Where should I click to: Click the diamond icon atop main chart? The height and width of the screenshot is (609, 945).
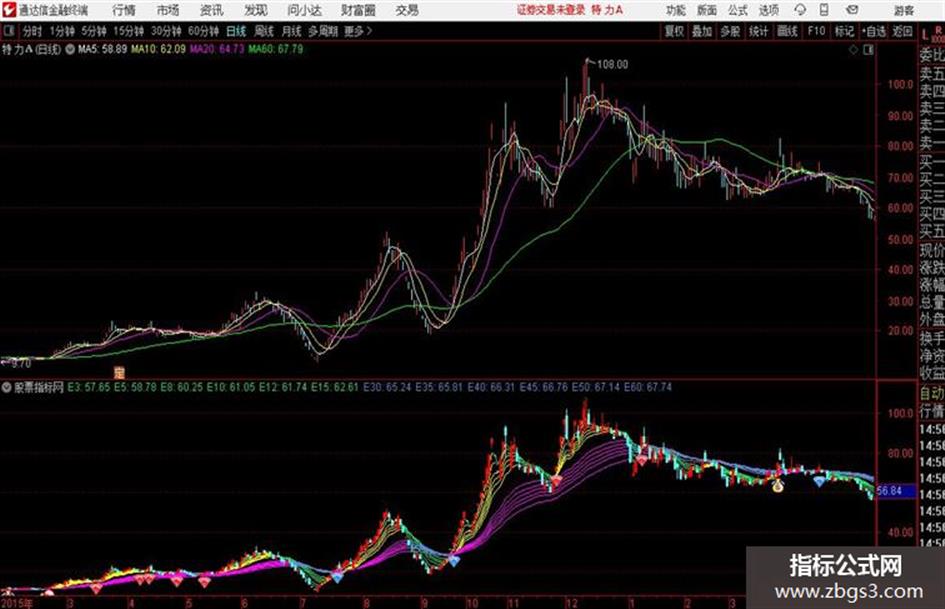tap(853, 50)
